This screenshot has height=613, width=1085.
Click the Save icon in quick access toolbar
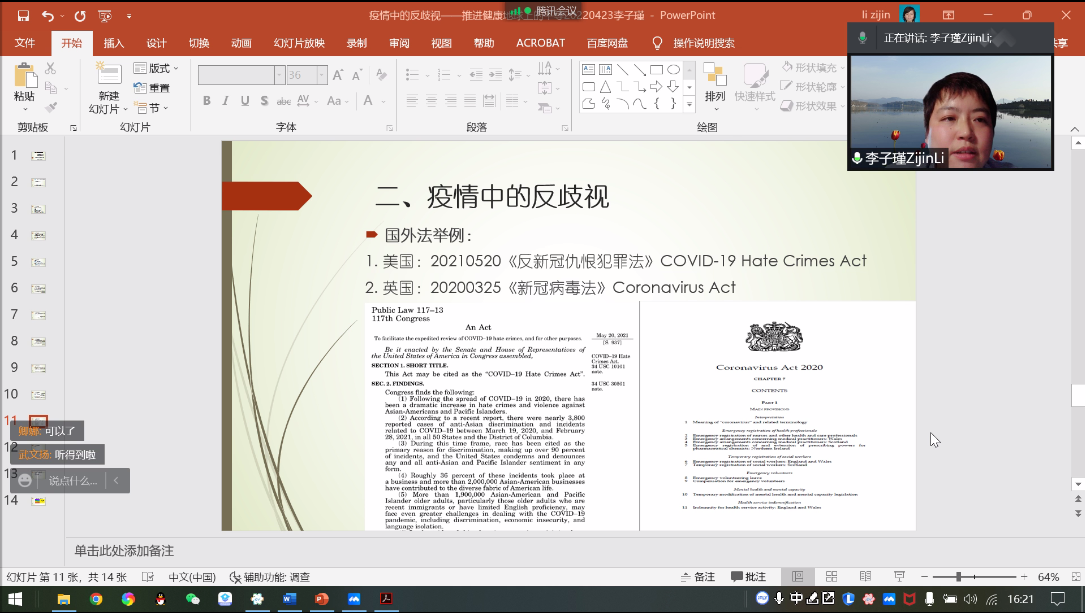(x=21, y=16)
